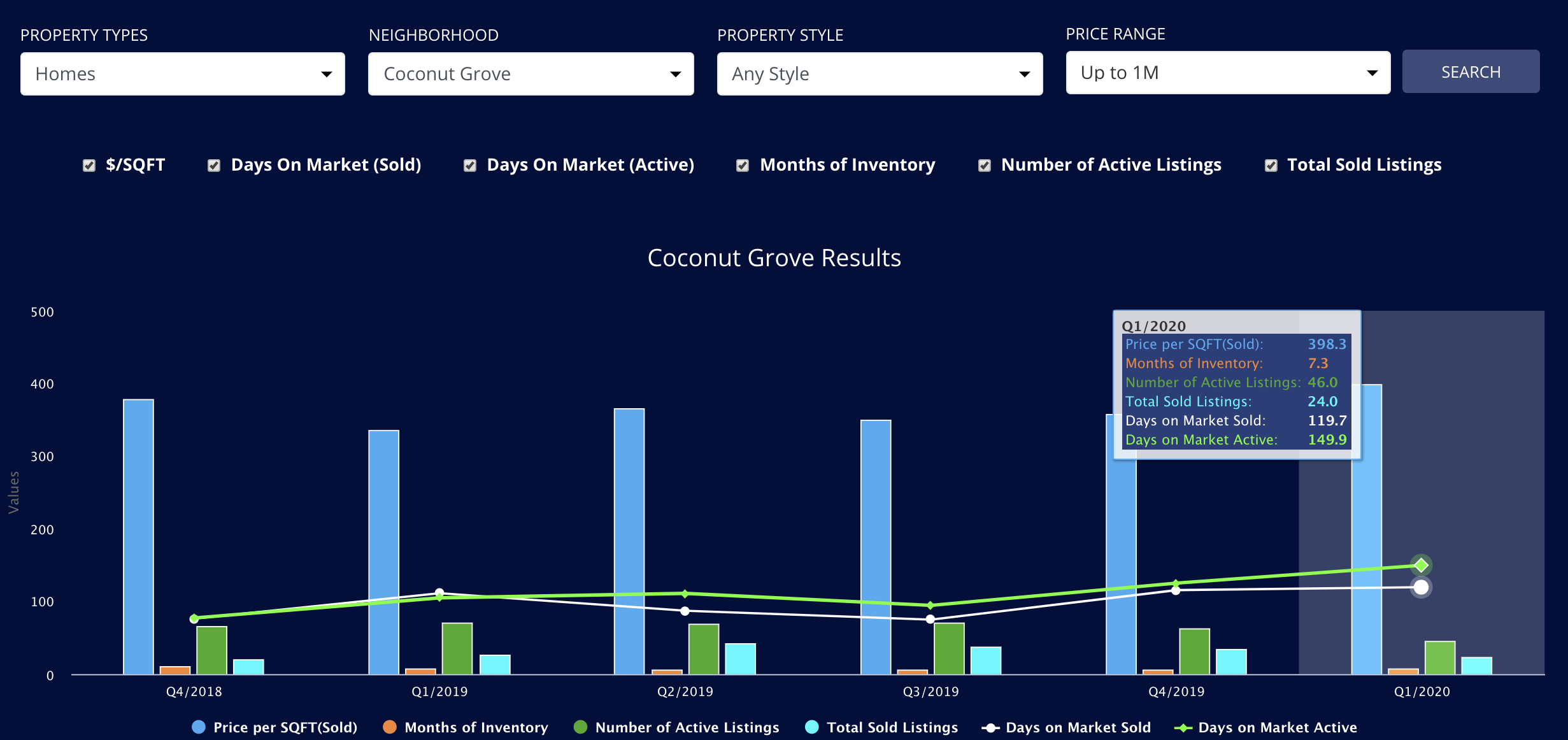This screenshot has height=740, width=1568.
Task: Uncheck Number of Active Listings checkbox
Action: coord(985,166)
